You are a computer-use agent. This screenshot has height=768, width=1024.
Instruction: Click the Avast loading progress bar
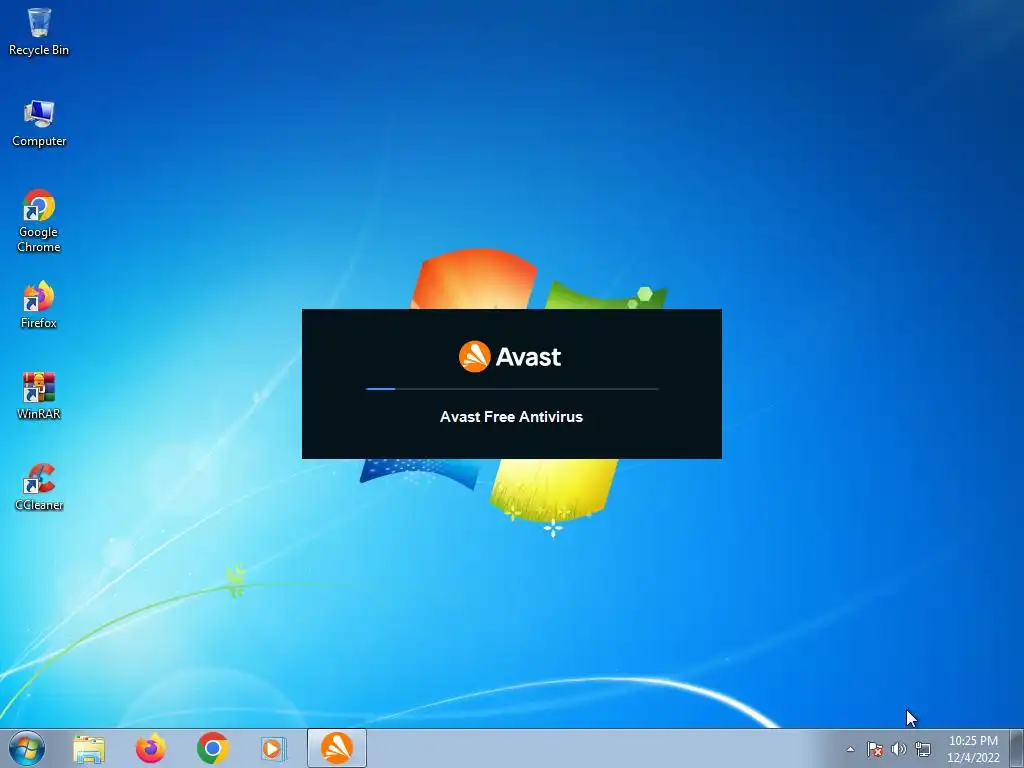(x=512, y=389)
